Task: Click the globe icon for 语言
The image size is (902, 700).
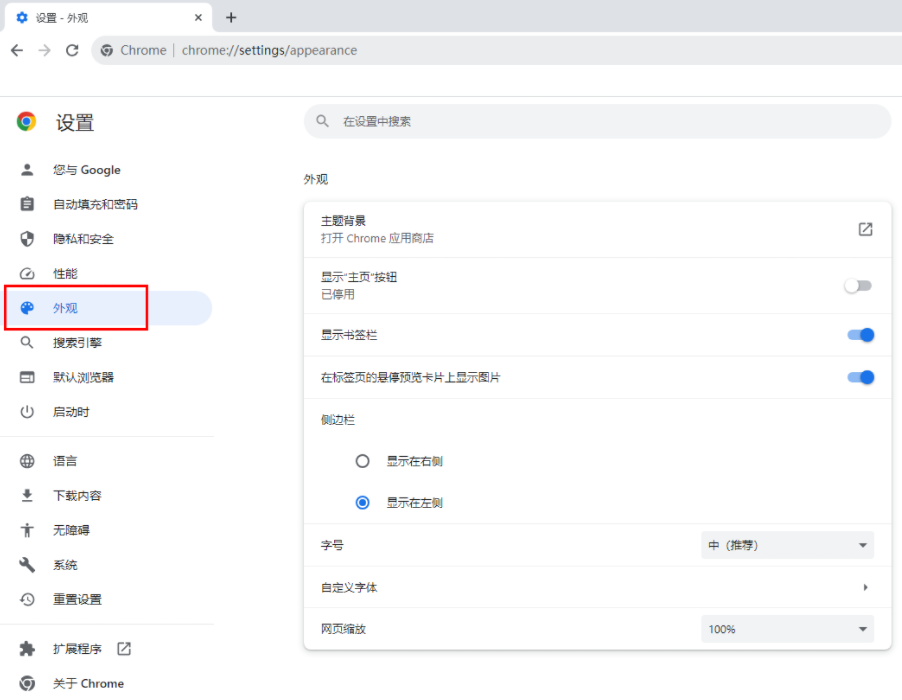Action: tap(27, 461)
